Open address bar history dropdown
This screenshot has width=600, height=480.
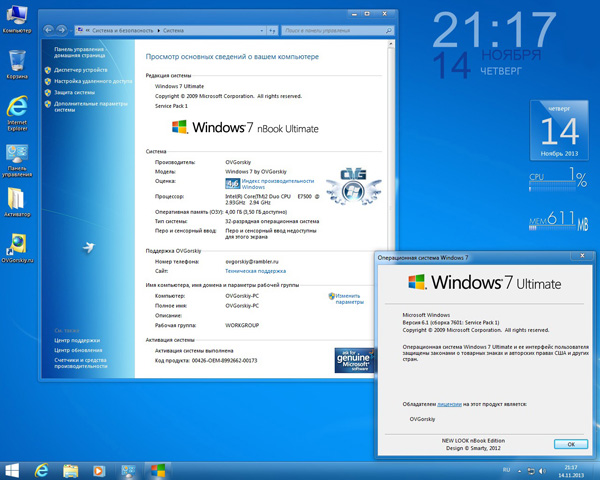262,31
